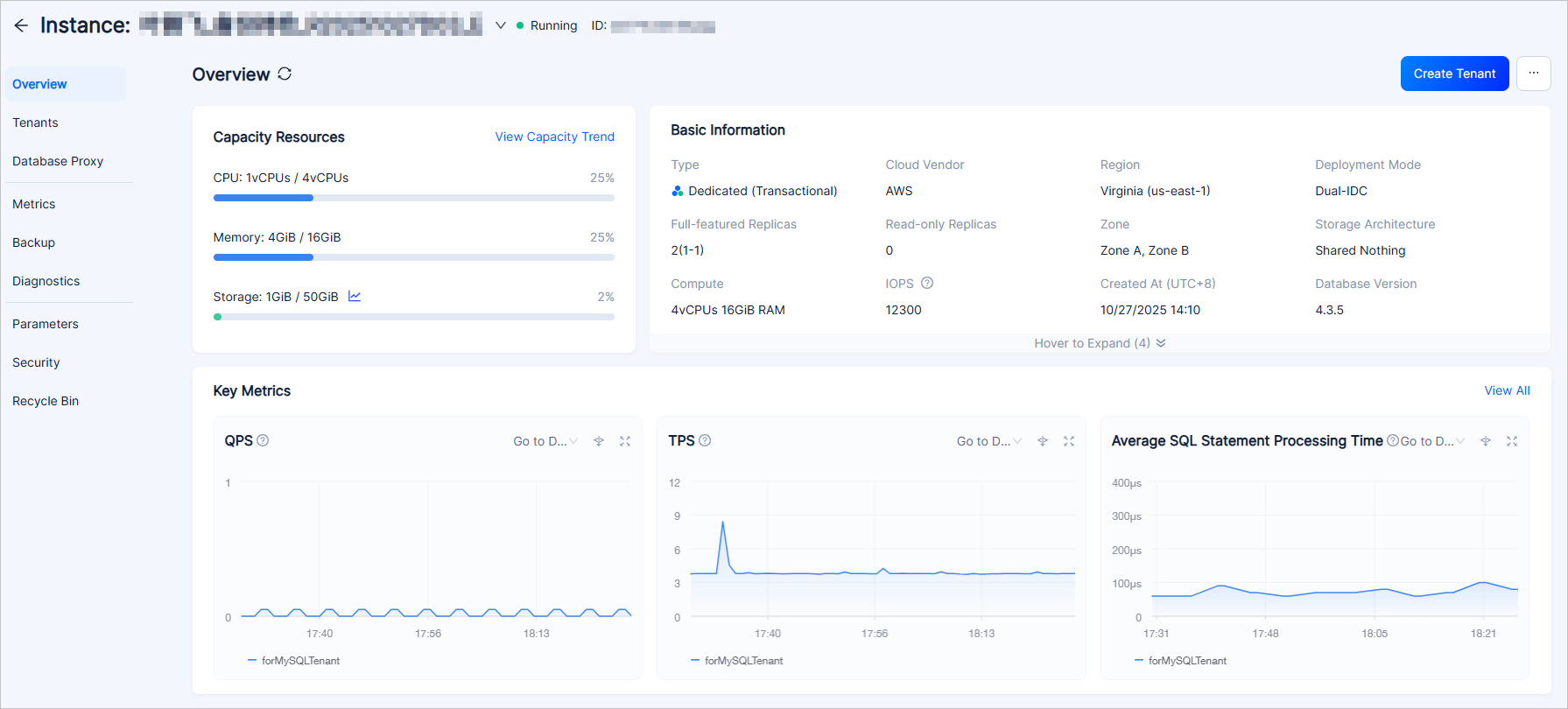This screenshot has width=1568, height=709.
Task: Click the full-featured replicas value 2(1-1)
Action: point(687,250)
